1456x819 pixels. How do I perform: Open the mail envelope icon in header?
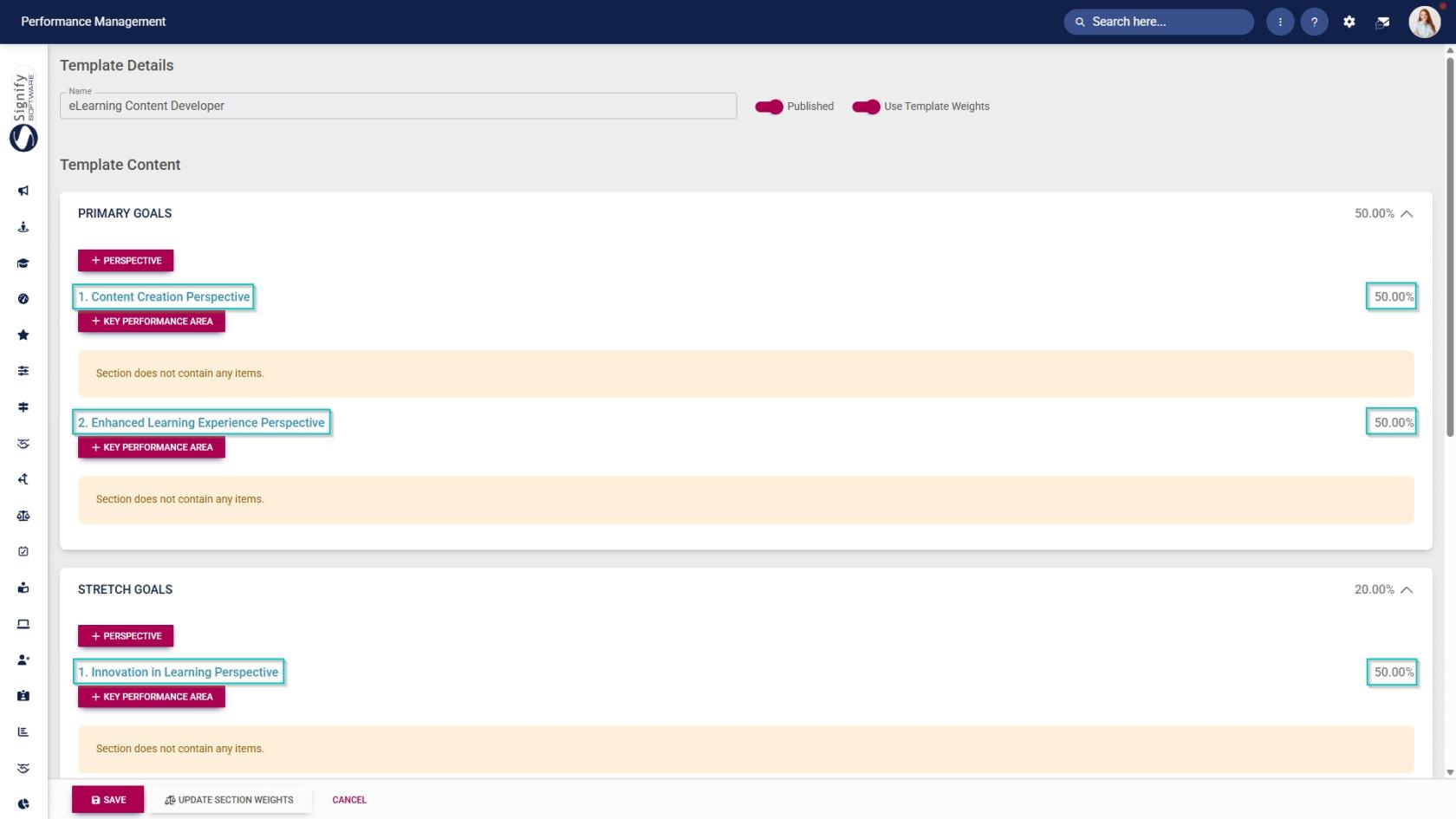pyautogui.click(x=1383, y=22)
